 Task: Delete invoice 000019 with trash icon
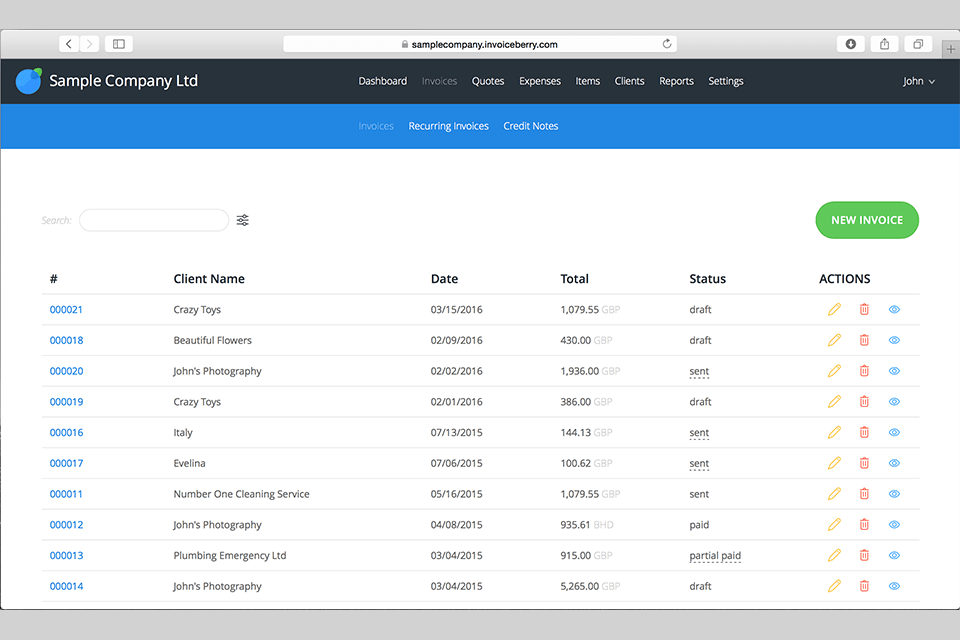[x=864, y=402]
